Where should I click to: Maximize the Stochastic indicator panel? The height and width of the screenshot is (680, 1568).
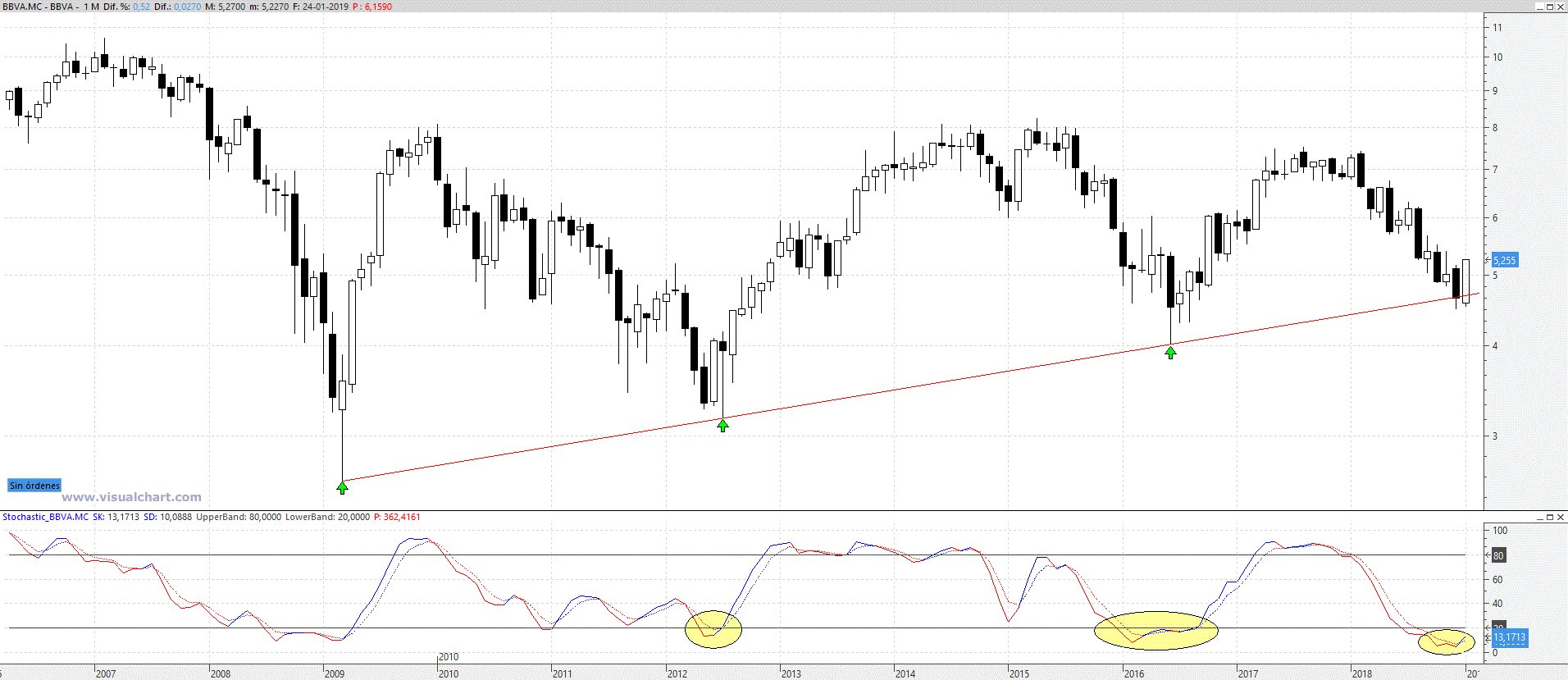1550,517
